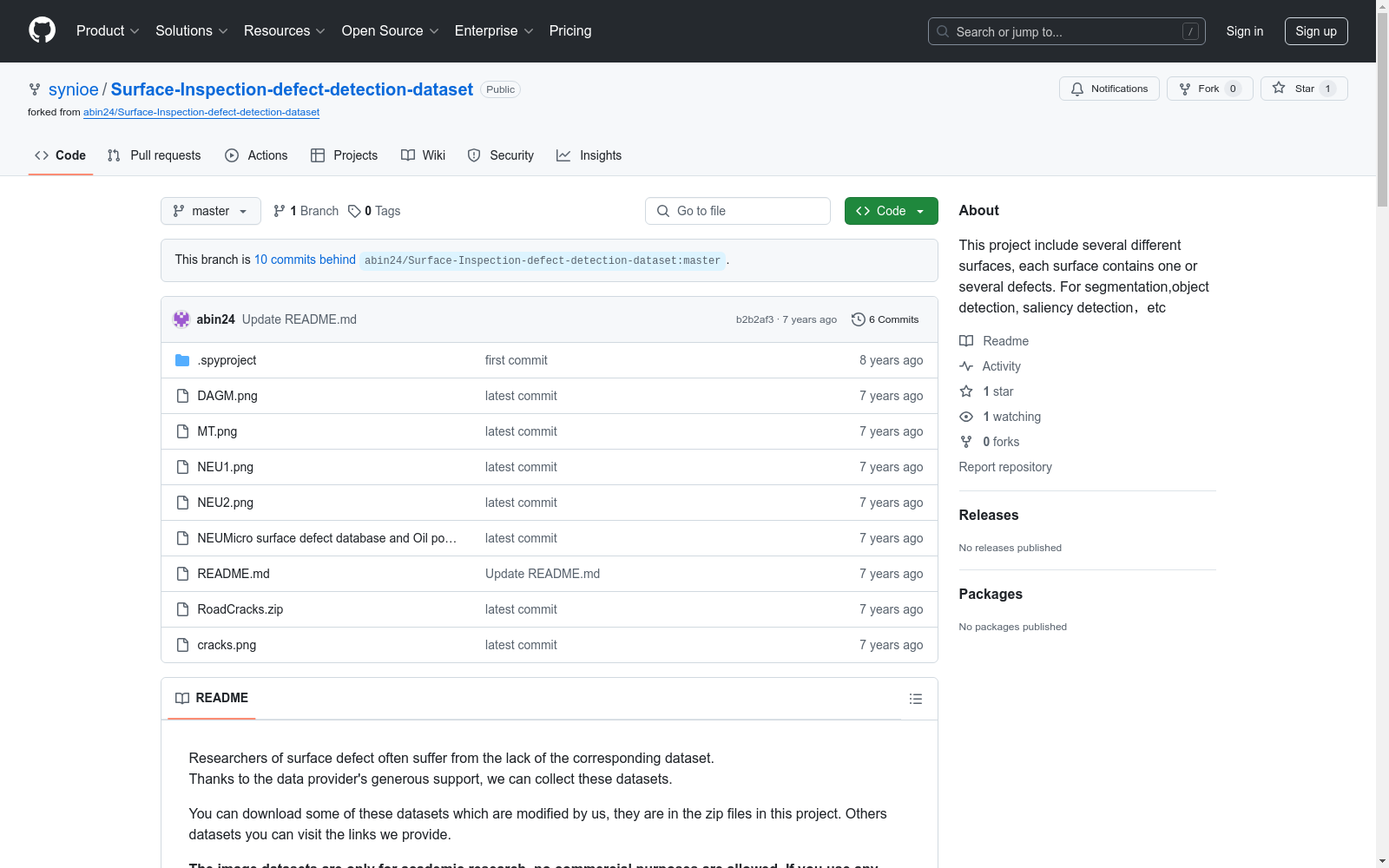Open the 10 commits behind link

[305, 260]
